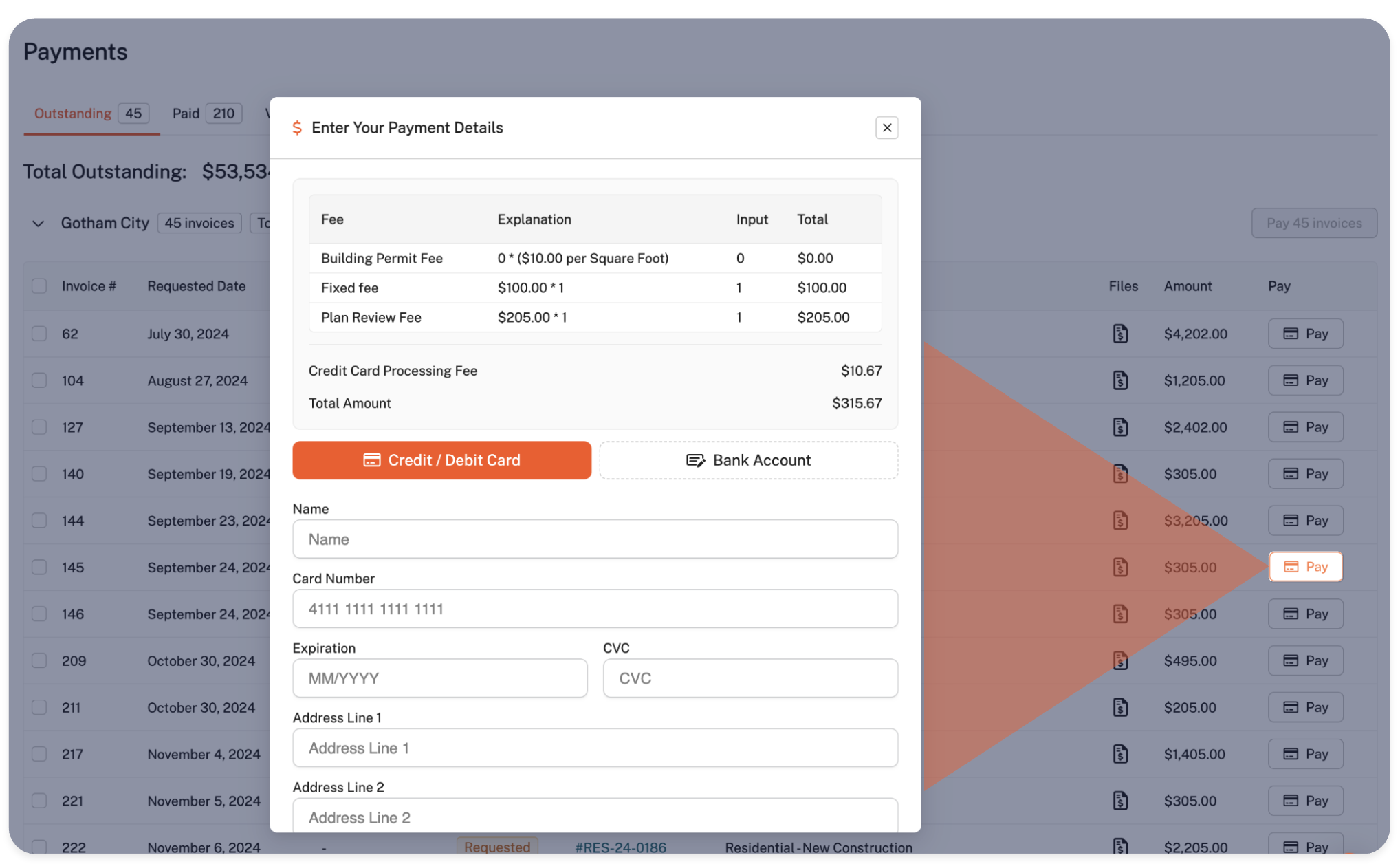The height and width of the screenshot is (864, 1400).
Task: Focus the Expiration MM/YYYY field
Action: tap(439, 678)
